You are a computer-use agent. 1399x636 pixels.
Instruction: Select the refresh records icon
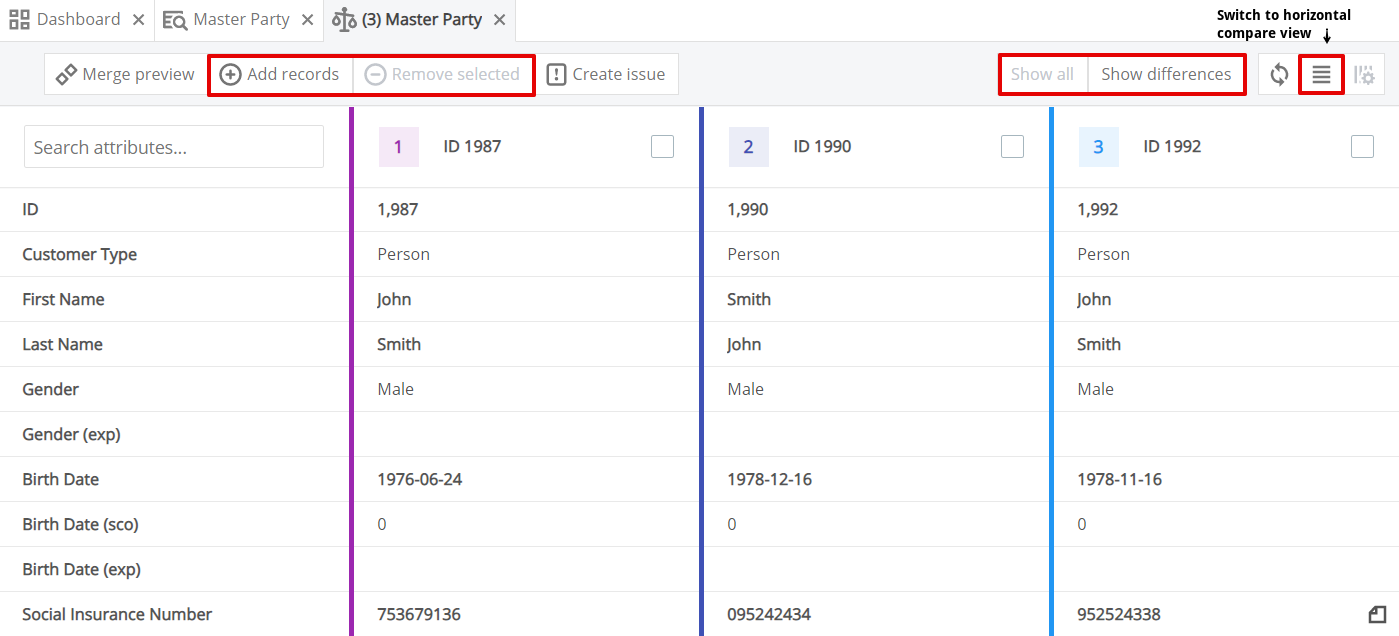(x=1279, y=74)
